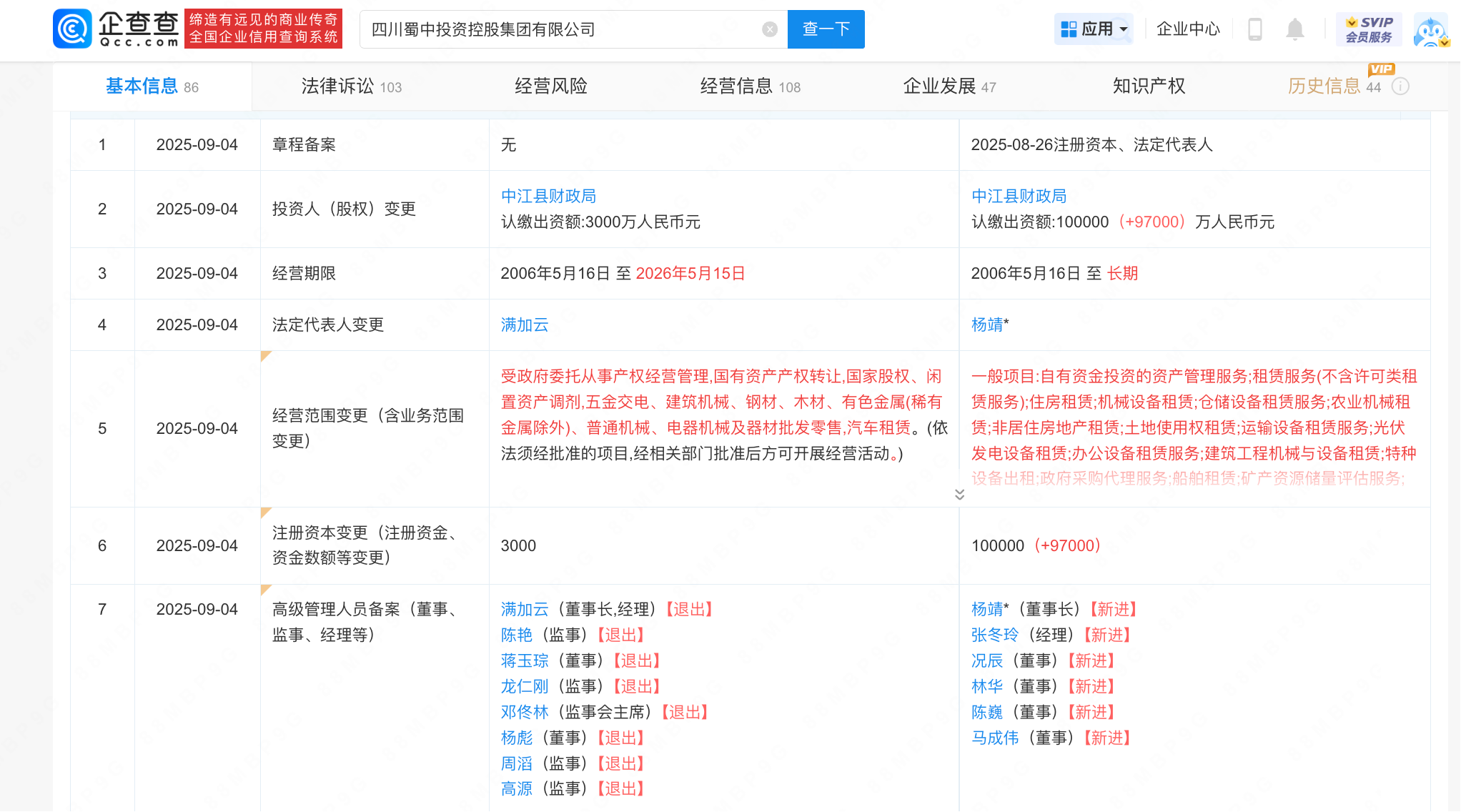Image resolution: width=1461 pixels, height=812 pixels.
Task: Open the mobile phone app icon
Action: 1254,29
